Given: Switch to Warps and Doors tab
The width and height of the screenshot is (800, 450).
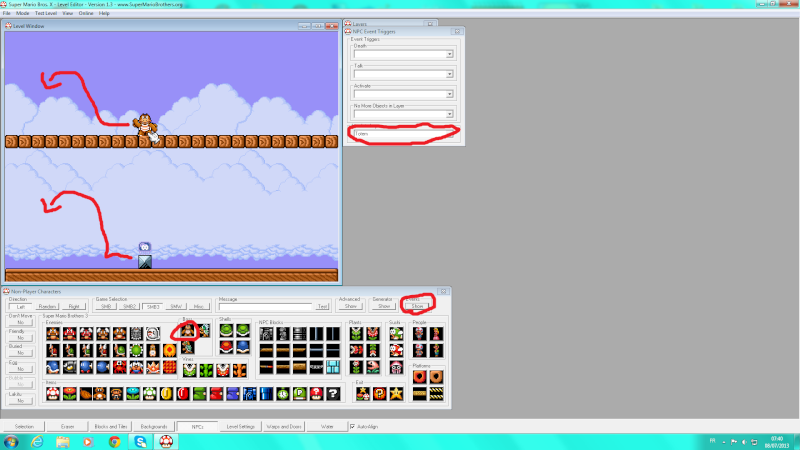Looking at the screenshot, I should click(x=284, y=427).
